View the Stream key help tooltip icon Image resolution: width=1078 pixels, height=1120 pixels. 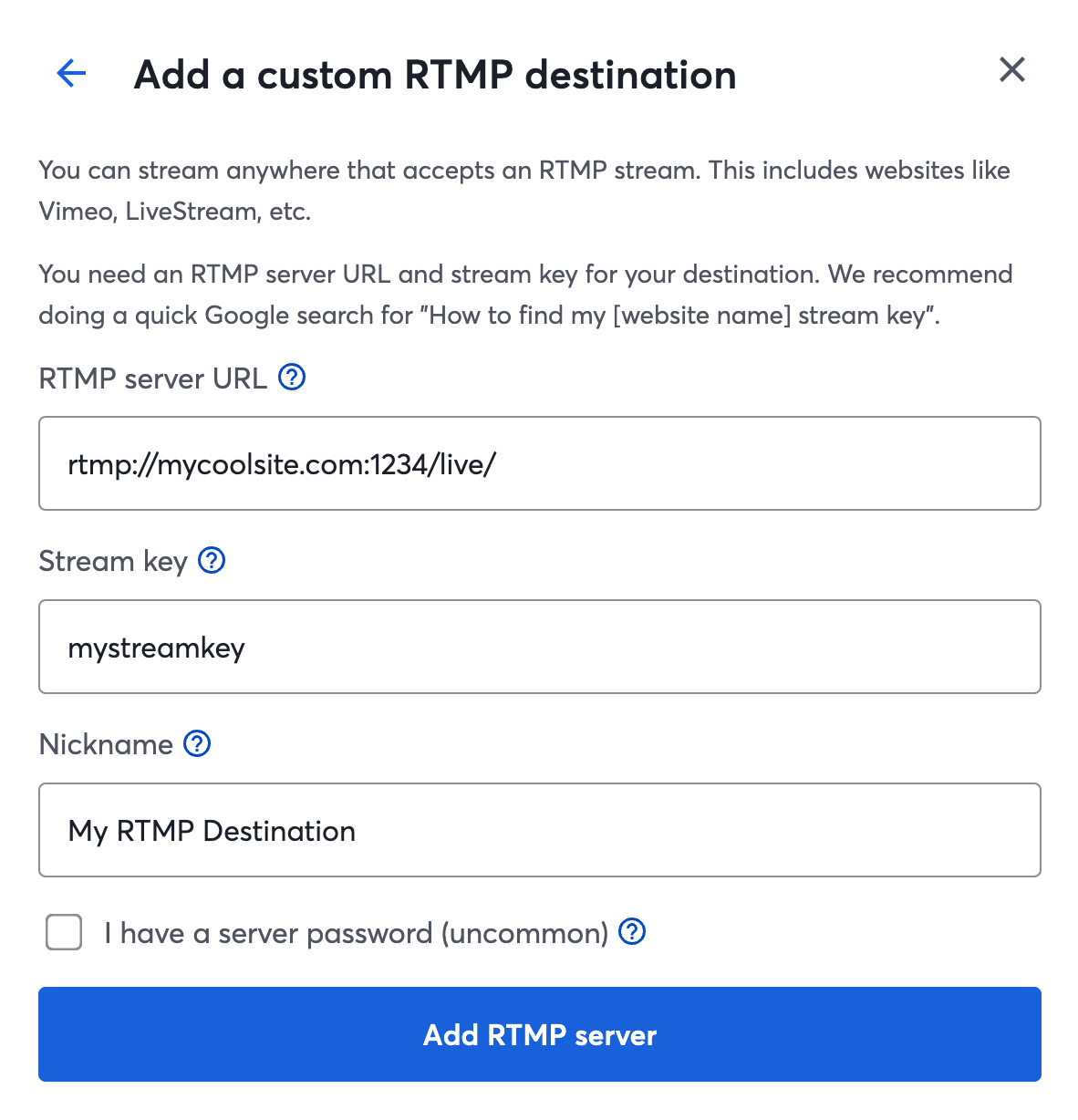coord(211,560)
